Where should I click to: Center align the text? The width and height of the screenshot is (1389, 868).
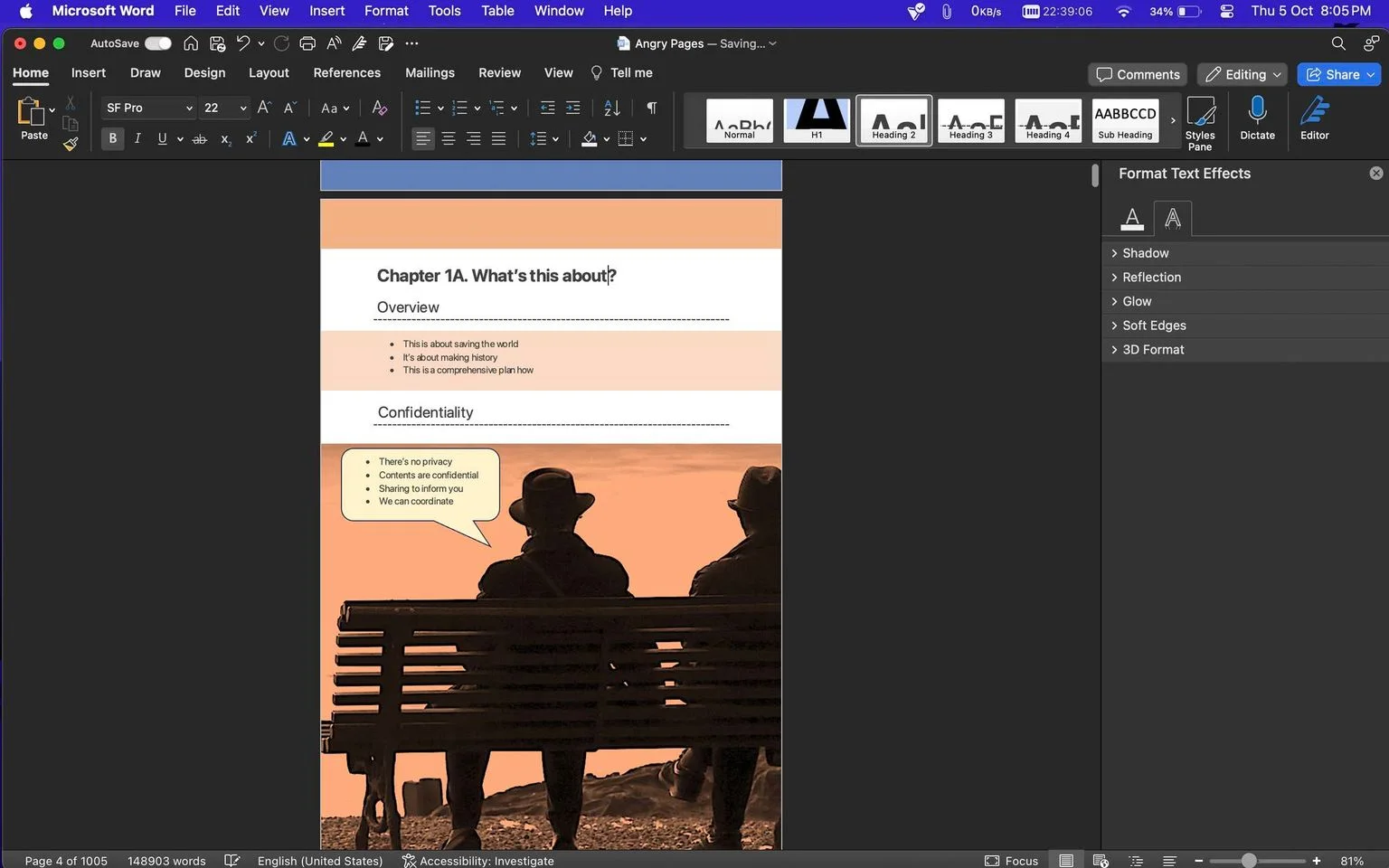[x=449, y=138]
